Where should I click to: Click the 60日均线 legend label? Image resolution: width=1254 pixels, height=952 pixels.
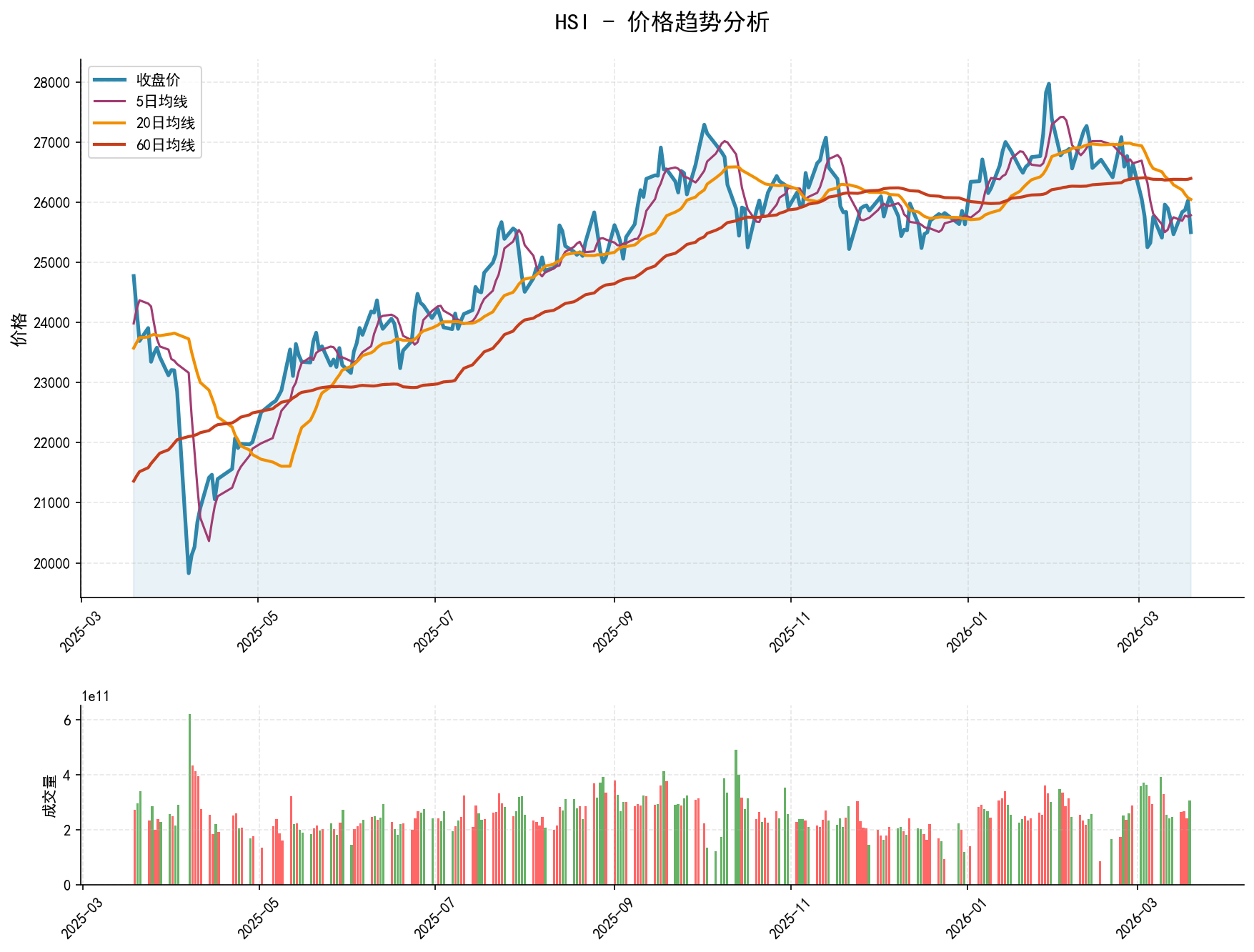pos(165,145)
